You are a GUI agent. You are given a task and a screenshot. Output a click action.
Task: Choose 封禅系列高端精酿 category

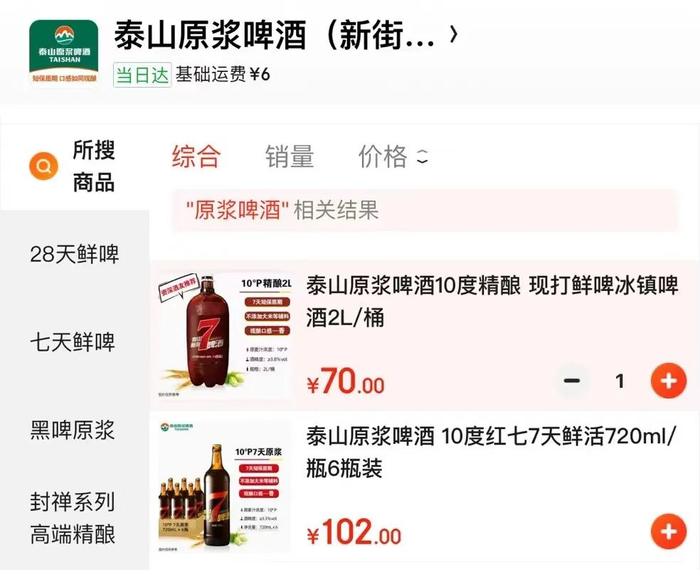click(x=73, y=518)
